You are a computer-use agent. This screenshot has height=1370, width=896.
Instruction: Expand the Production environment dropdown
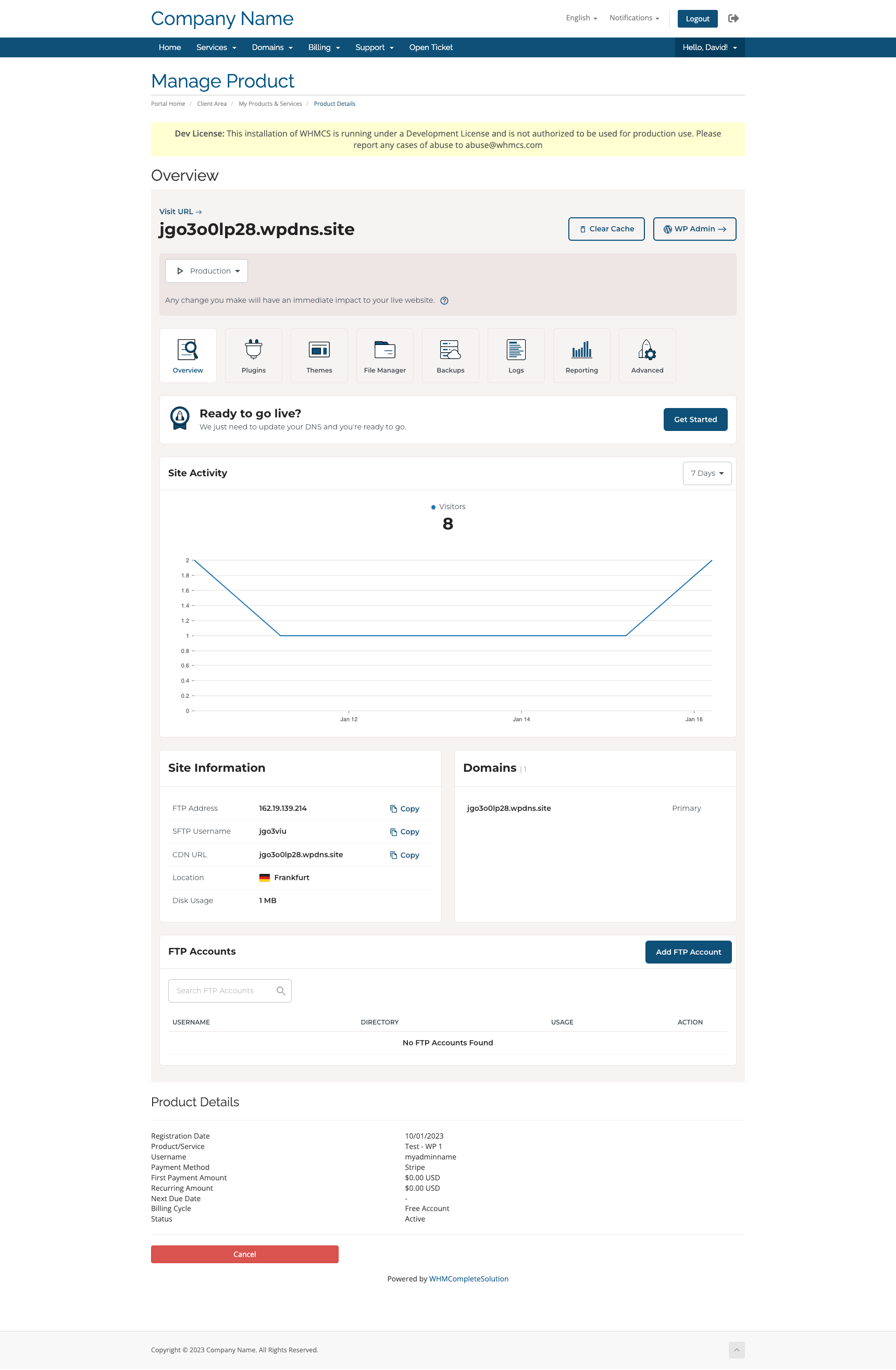tap(207, 271)
